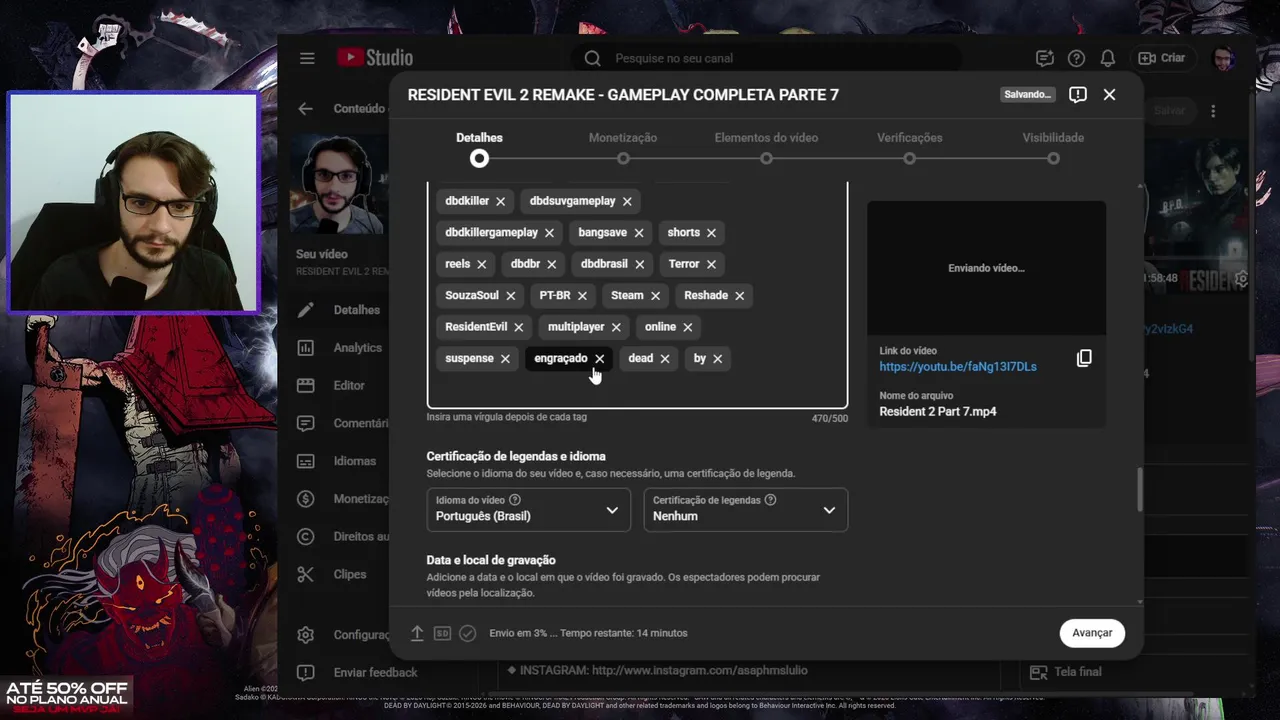Close the upload details dialog
Screen dimensions: 1280x720
[1109, 94]
